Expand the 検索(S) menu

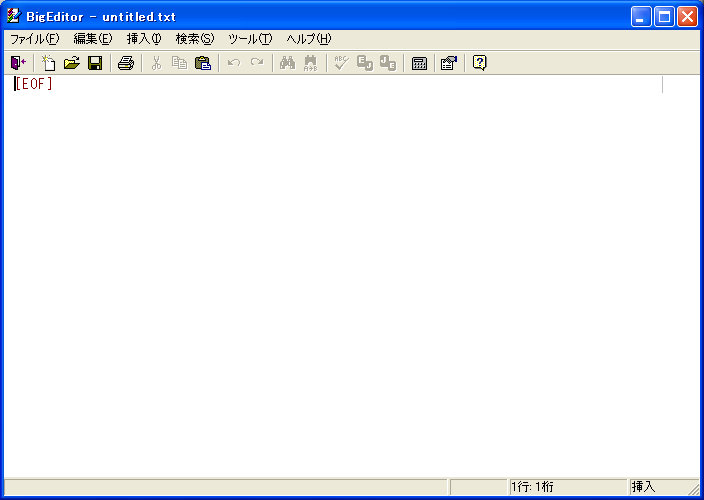(194, 39)
